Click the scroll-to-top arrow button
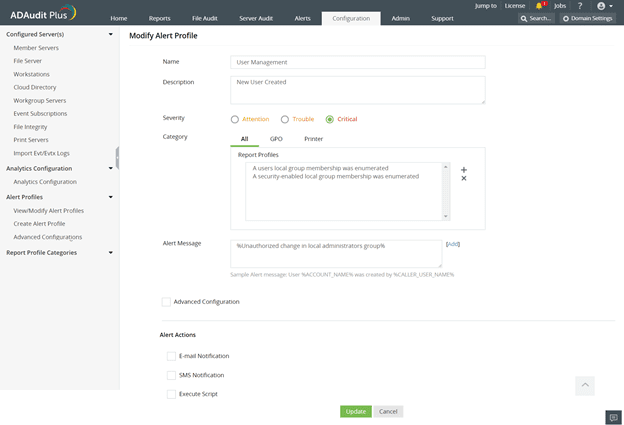 [586, 384]
